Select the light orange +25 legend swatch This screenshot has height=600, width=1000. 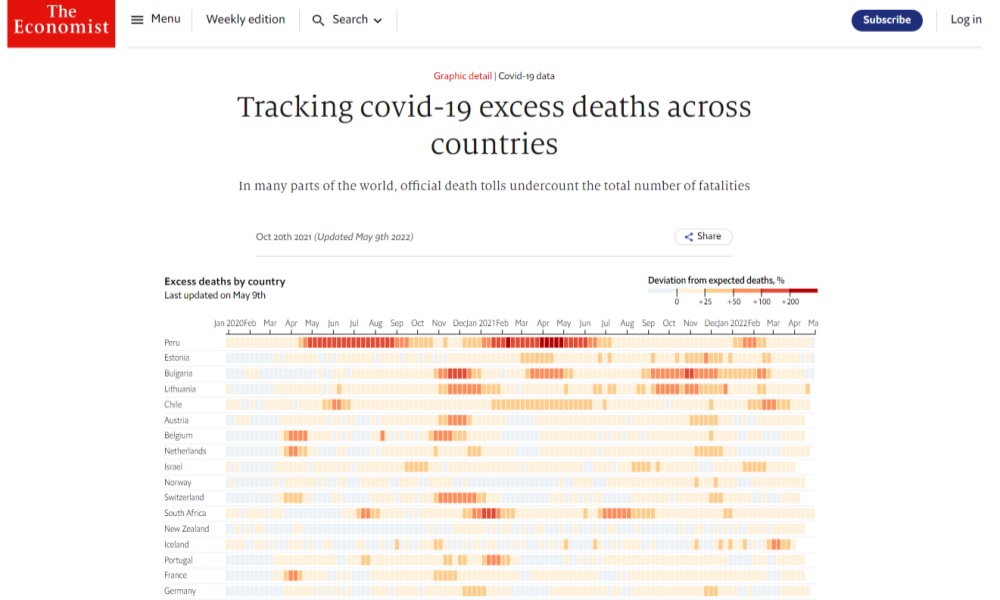click(719, 291)
